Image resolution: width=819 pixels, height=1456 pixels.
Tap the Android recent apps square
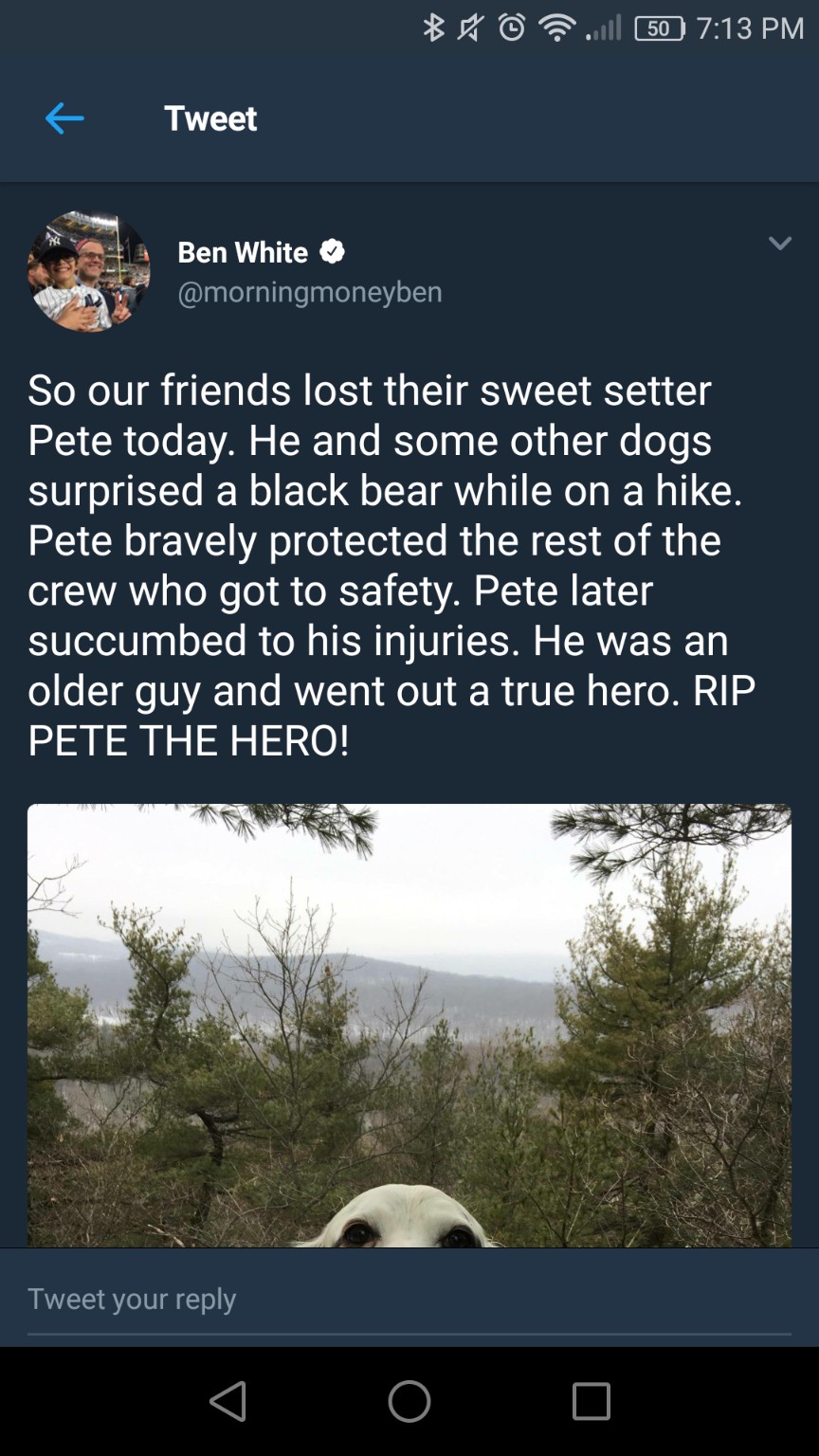click(x=591, y=1400)
